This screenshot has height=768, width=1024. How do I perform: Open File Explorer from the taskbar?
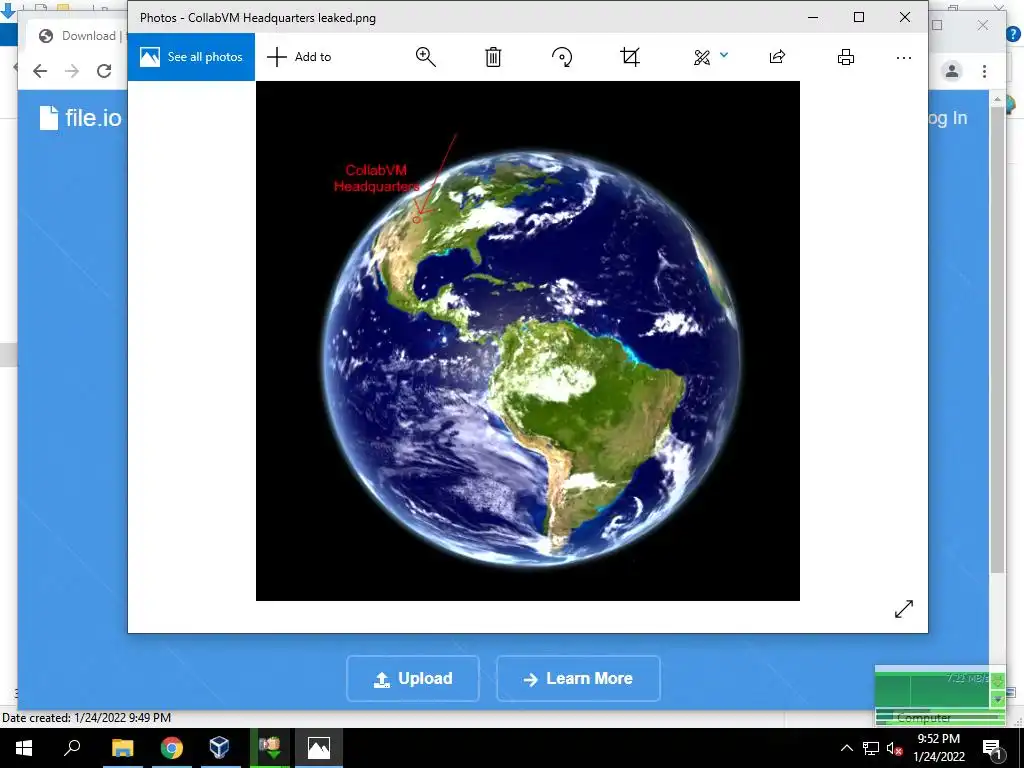click(x=122, y=748)
